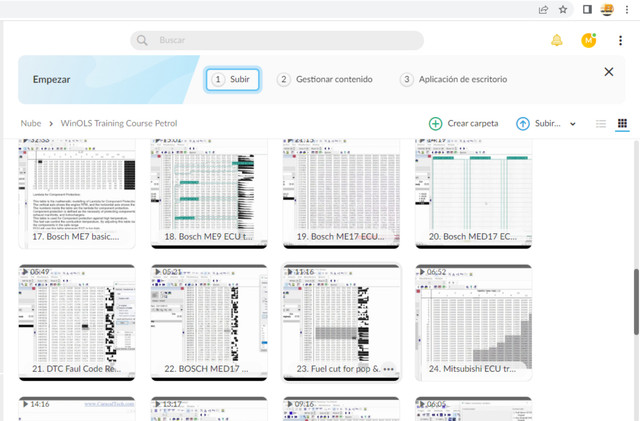The image size is (640, 421).
Task: Go to Nube in breadcrumb
Action: 31,123
